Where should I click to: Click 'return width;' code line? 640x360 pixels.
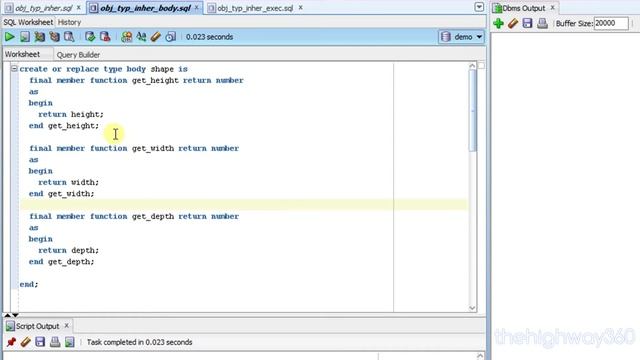(x=69, y=182)
